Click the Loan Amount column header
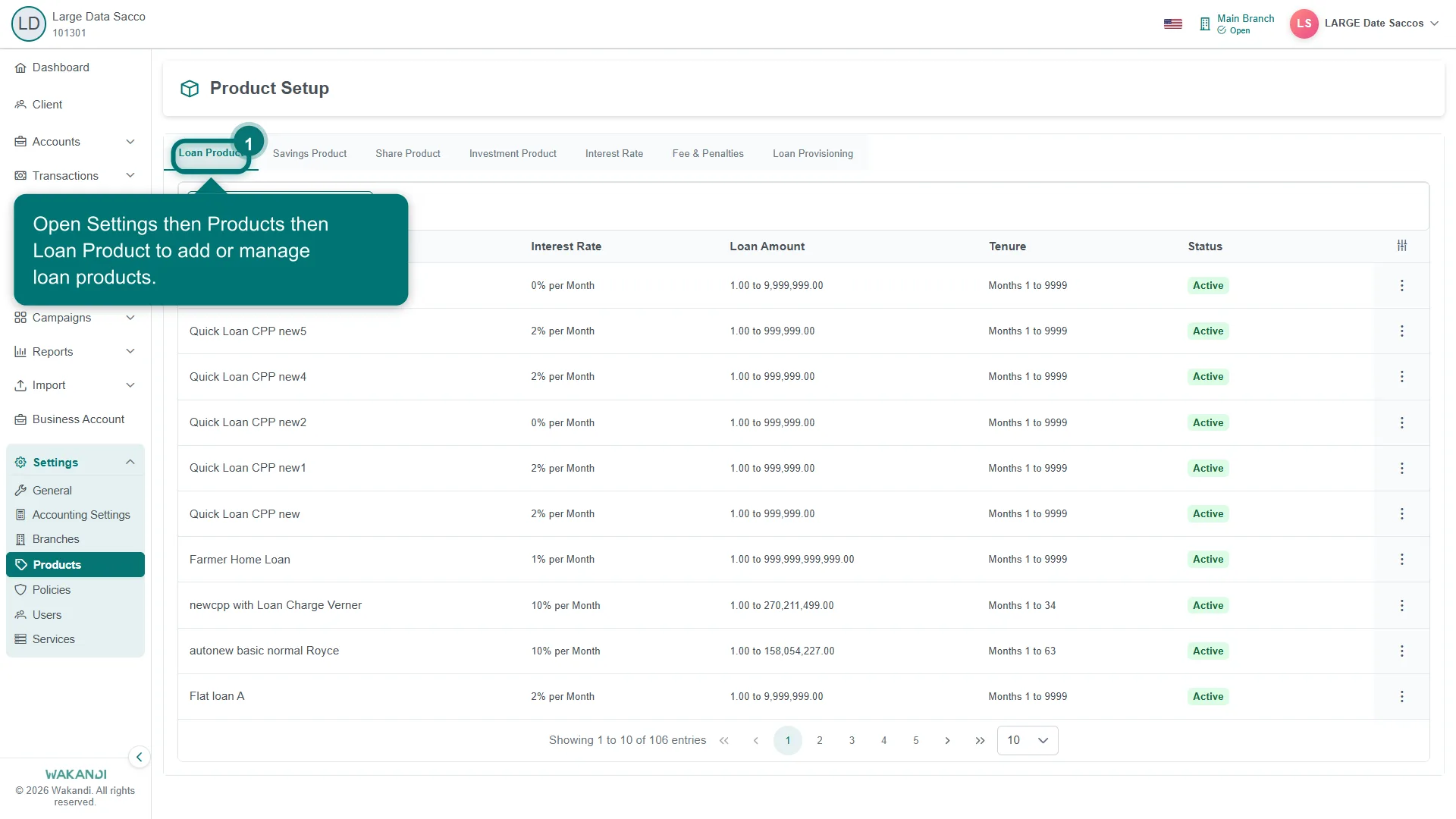The height and width of the screenshot is (819, 1456). coord(767,246)
